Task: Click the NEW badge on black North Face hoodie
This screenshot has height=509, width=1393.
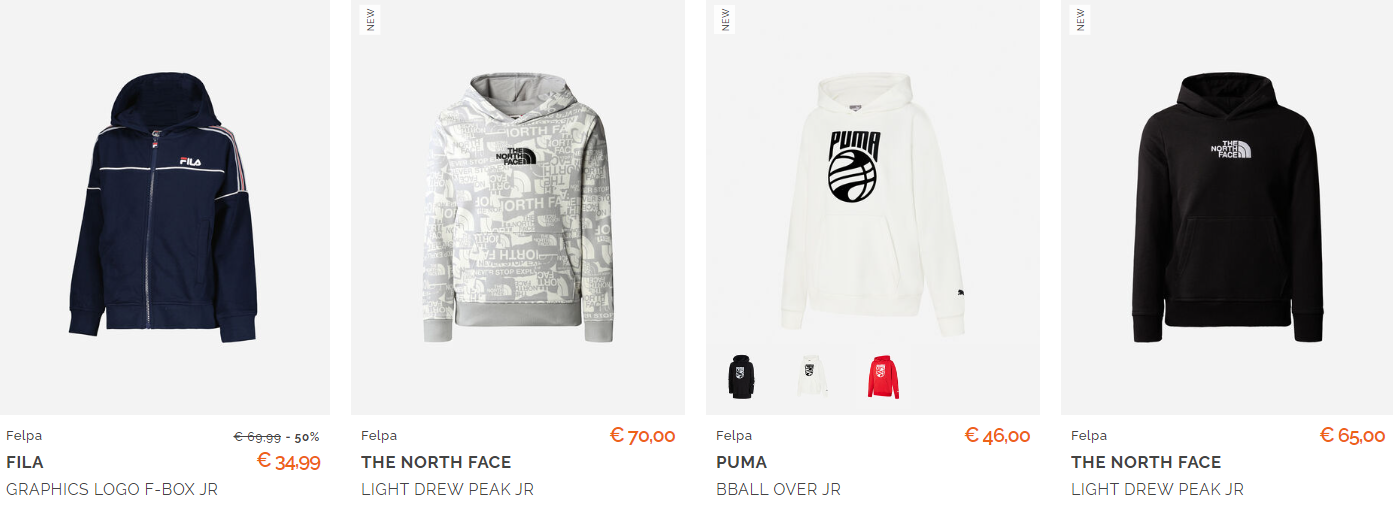Action: click(x=1080, y=20)
